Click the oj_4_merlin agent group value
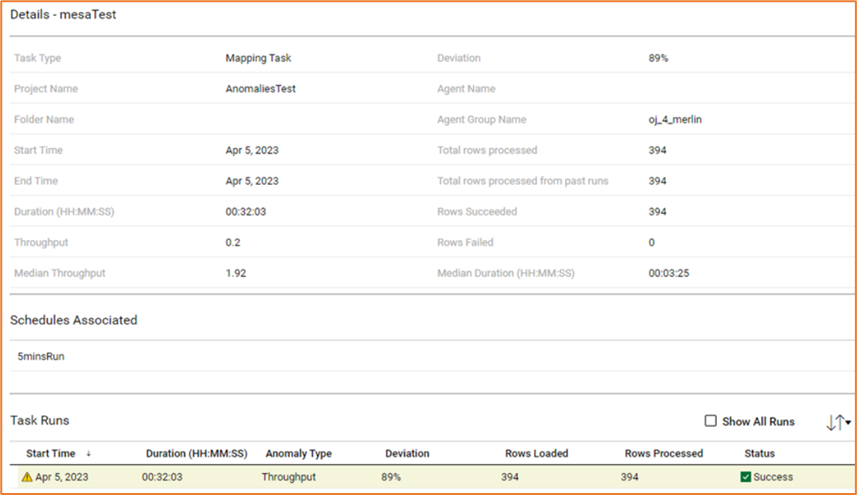 pyautogui.click(x=675, y=119)
